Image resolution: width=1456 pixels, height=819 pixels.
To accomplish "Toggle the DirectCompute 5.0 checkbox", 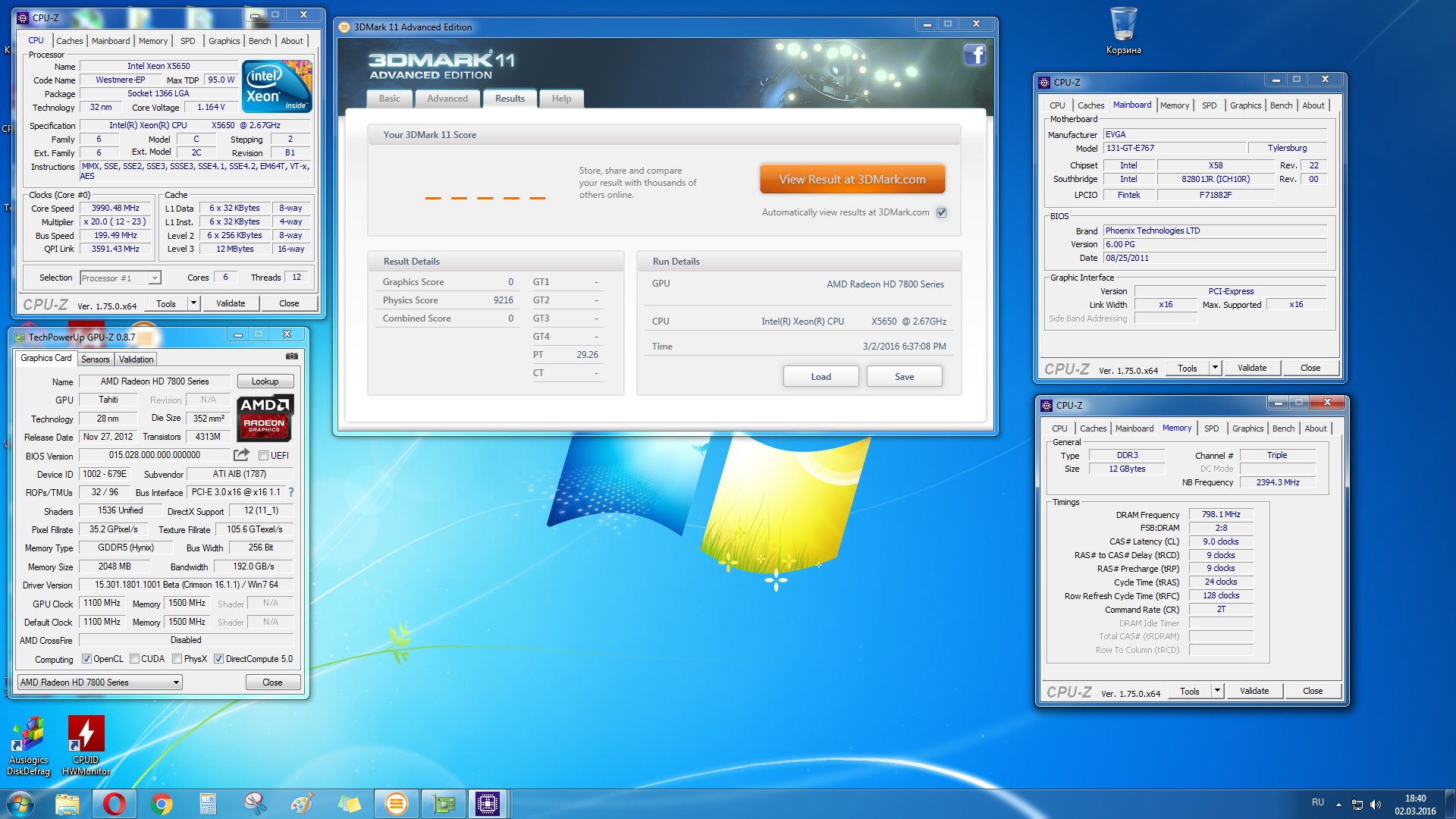I will coord(218,659).
